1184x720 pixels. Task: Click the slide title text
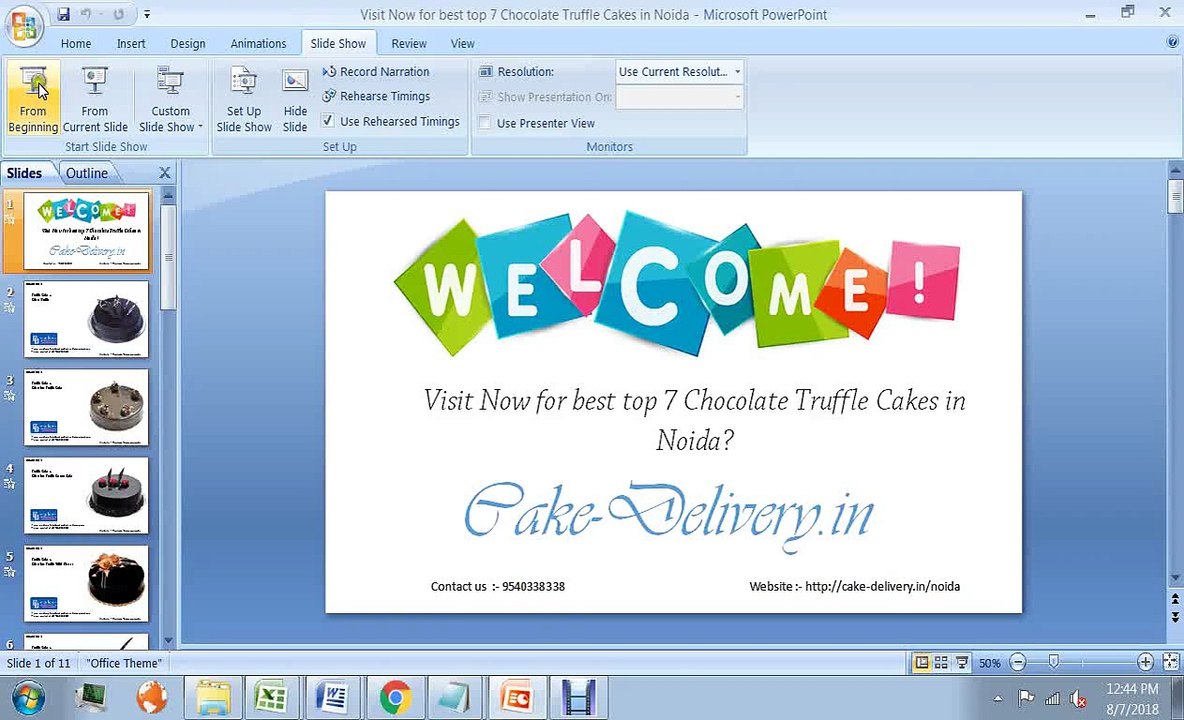coord(695,420)
